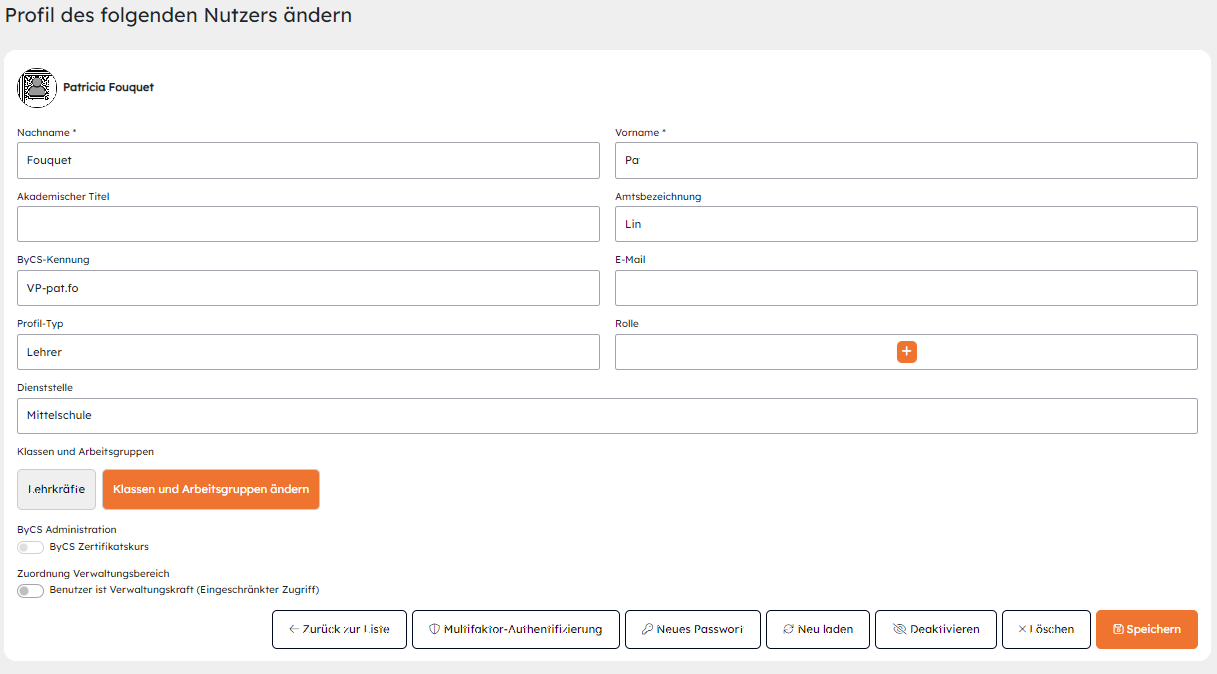This screenshot has height=674, width=1217.
Task: Select the Lehrkräfte group tag
Action: [56, 490]
